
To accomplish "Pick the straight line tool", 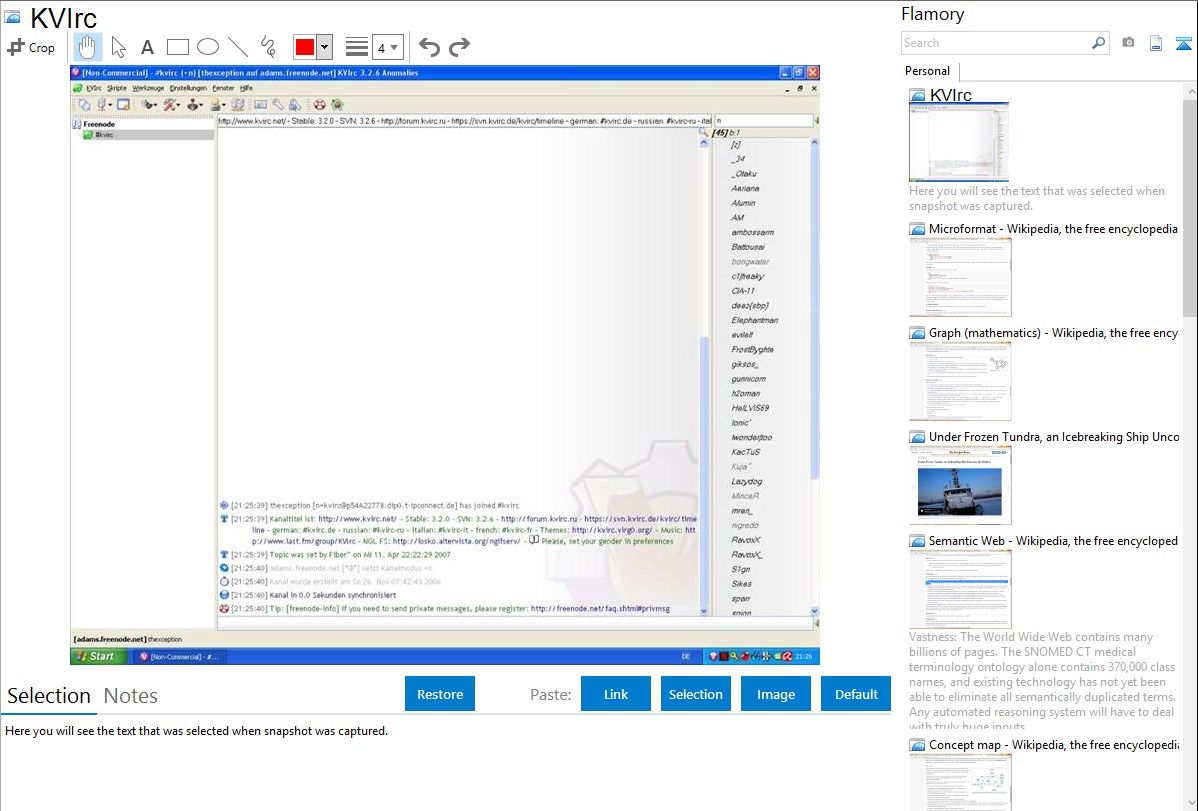I will tap(238, 47).
